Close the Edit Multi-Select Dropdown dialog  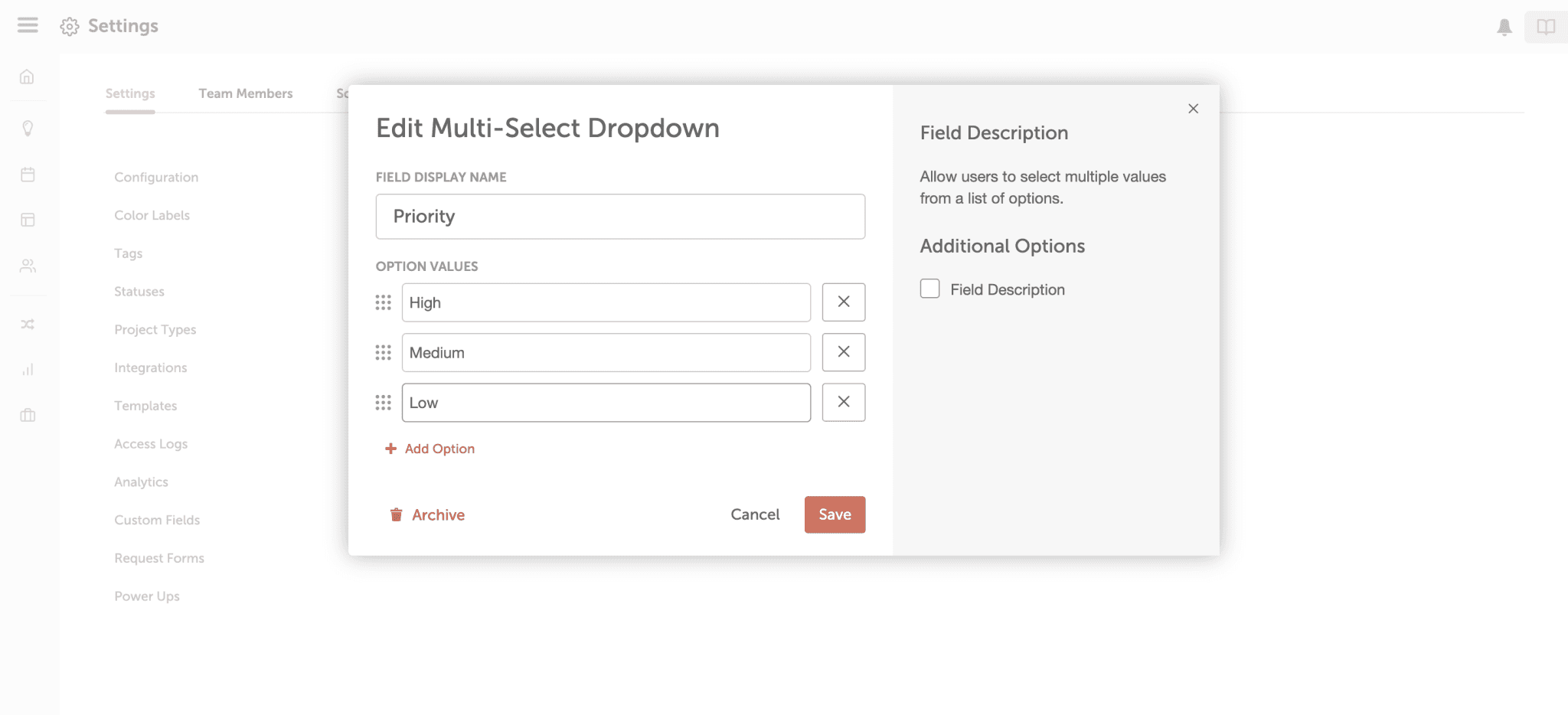(x=1193, y=109)
